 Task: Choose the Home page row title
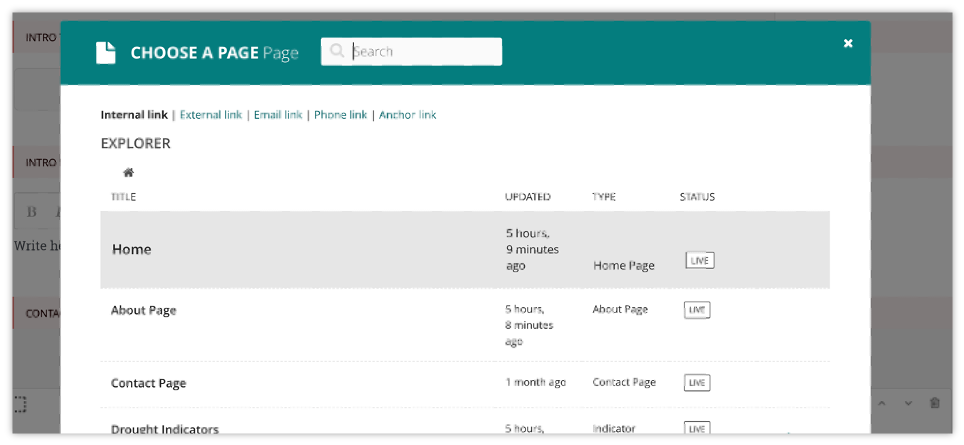pyautogui.click(x=132, y=250)
